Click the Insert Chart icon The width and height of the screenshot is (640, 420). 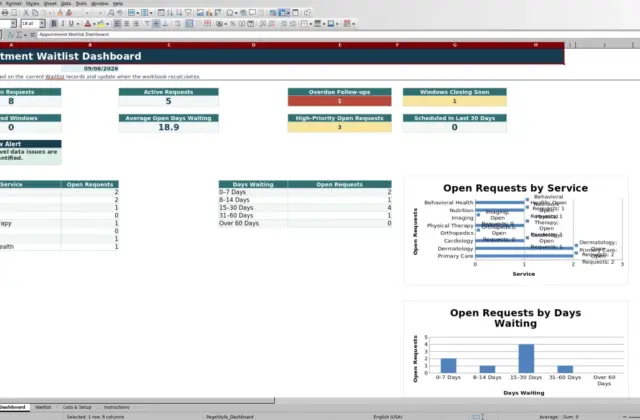pyautogui.click(x=209, y=13)
